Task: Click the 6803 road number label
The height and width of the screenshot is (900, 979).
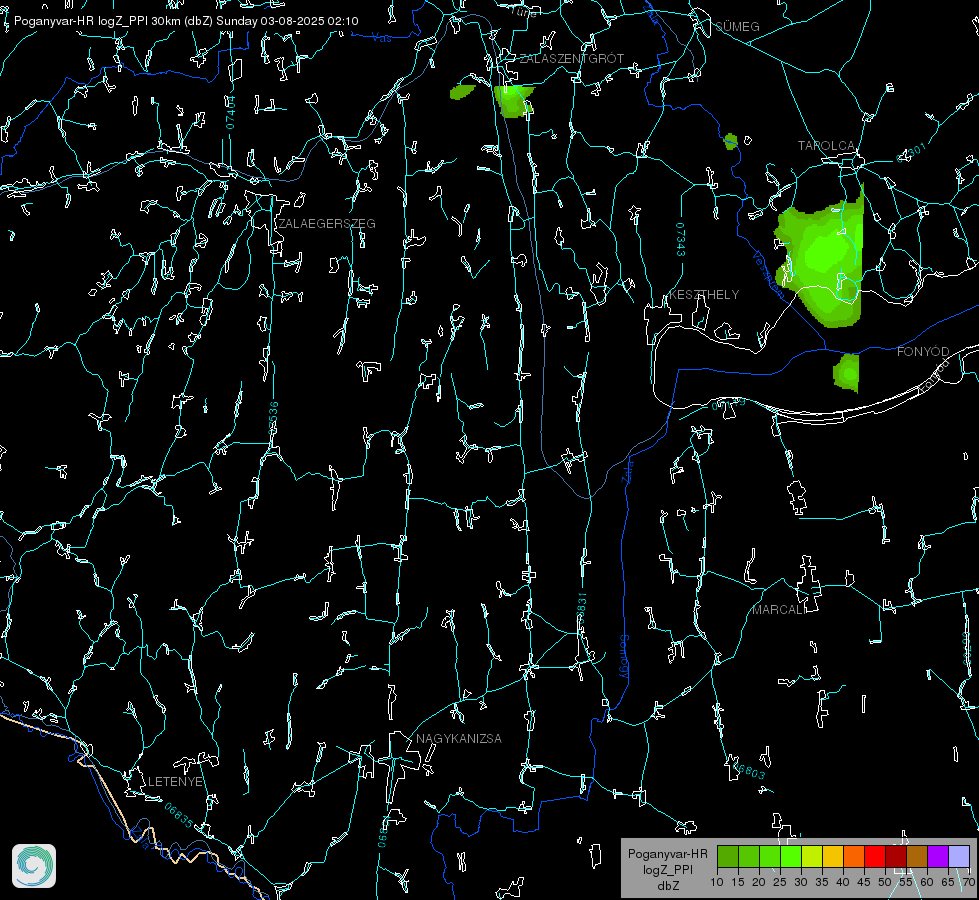Action: pyautogui.click(x=748, y=770)
